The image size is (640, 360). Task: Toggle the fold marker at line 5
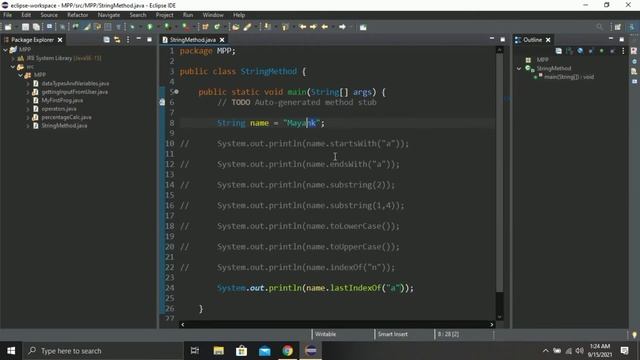(176, 92)
